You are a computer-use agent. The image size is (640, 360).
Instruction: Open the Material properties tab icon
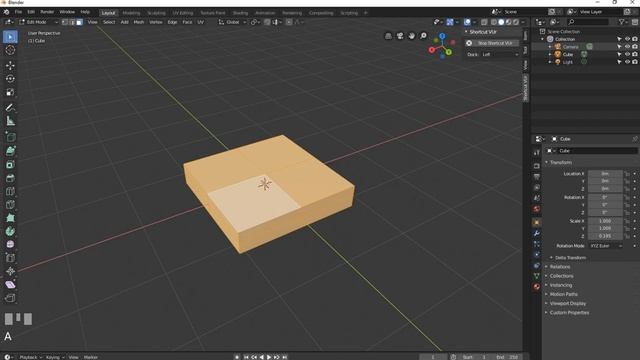coord(536,287)
